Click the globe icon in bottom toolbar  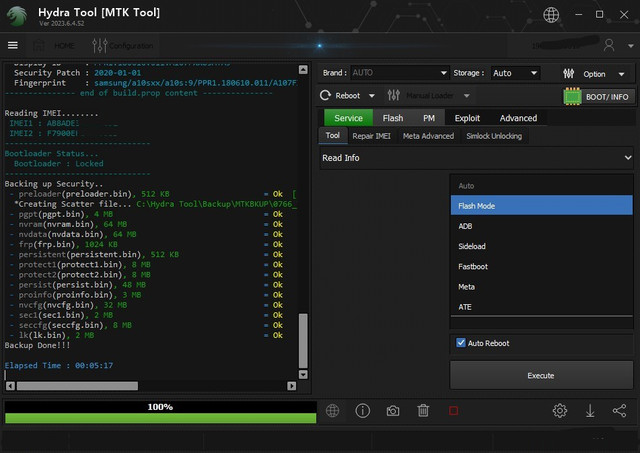pyautogui.click(x=332, y=411)
